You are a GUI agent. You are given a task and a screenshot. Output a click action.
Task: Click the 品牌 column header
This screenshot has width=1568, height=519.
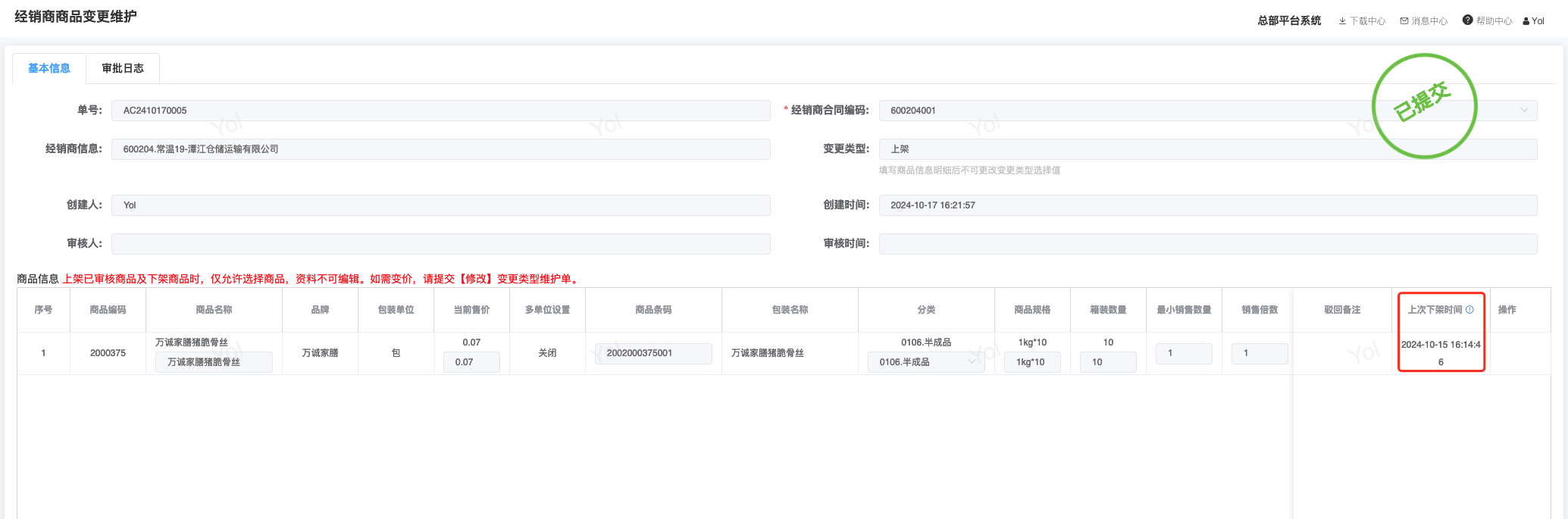pyautogui.click(x=320, y=310)
